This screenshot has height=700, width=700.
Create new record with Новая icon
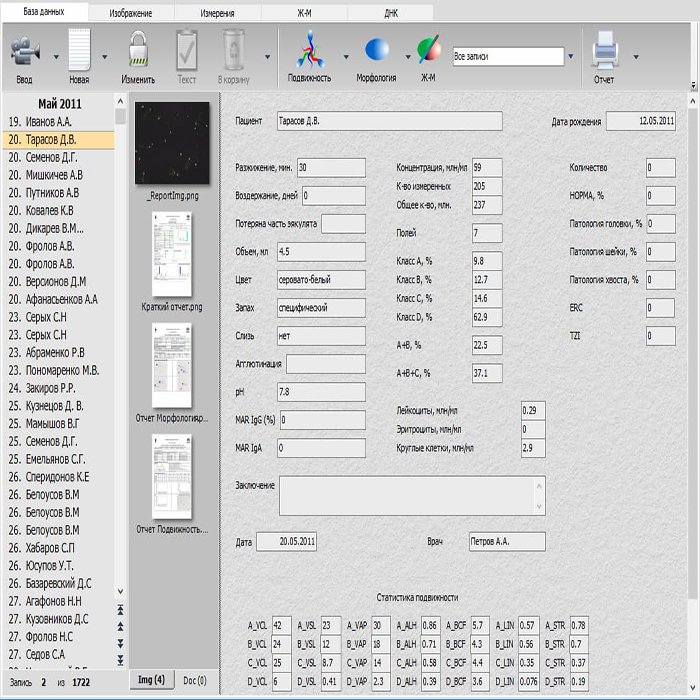(x=79, y=50)
